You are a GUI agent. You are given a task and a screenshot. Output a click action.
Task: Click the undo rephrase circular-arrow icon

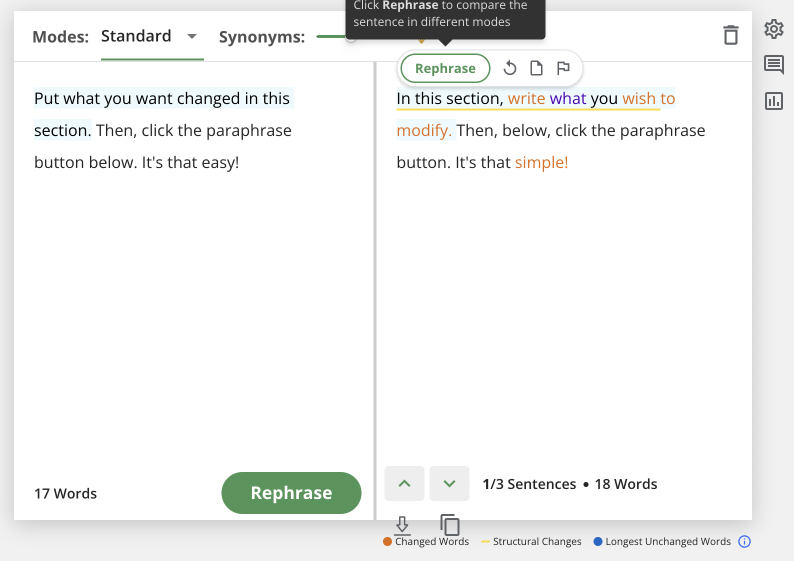[510, 68]
